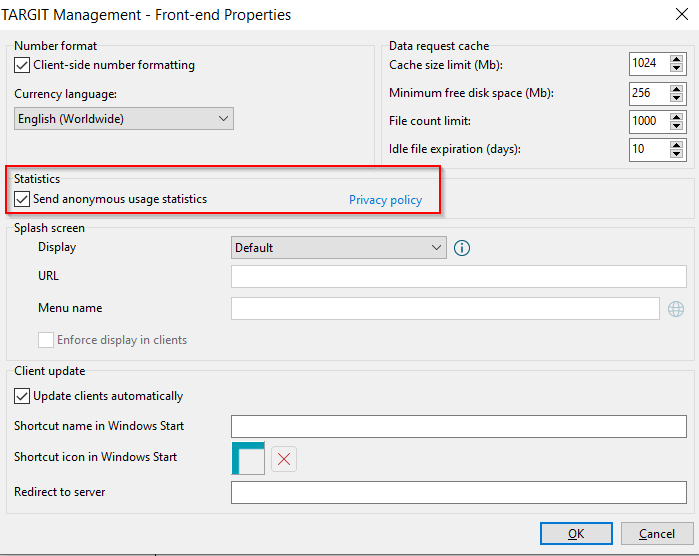Click the Cancel button
This screenshot has height=556, width=699.
[x=657, y=534]
